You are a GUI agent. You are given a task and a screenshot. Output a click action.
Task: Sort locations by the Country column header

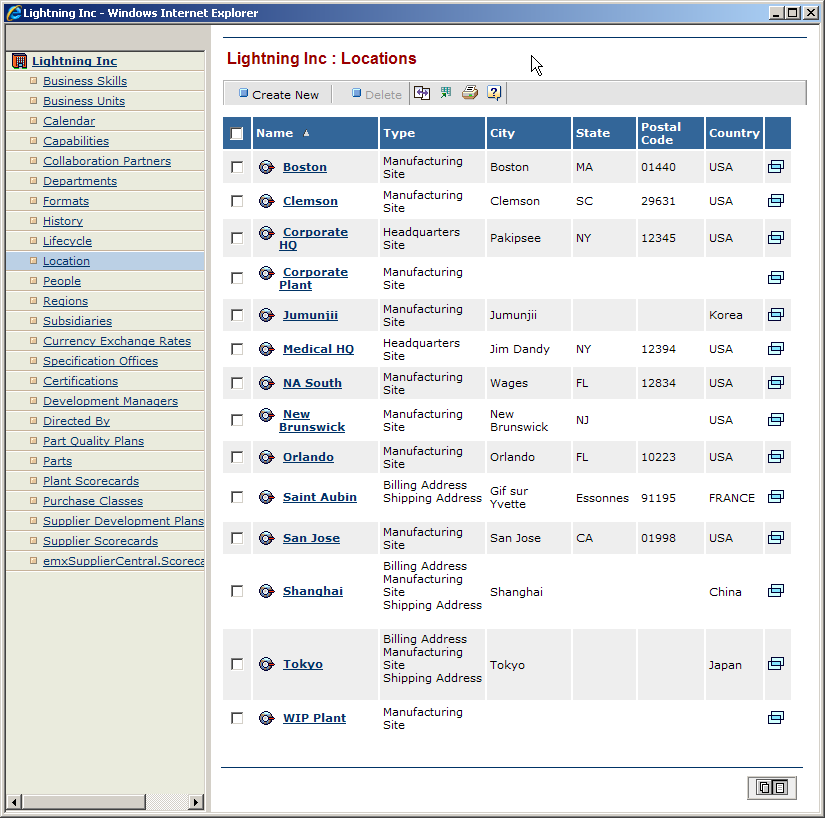point(734,133)
